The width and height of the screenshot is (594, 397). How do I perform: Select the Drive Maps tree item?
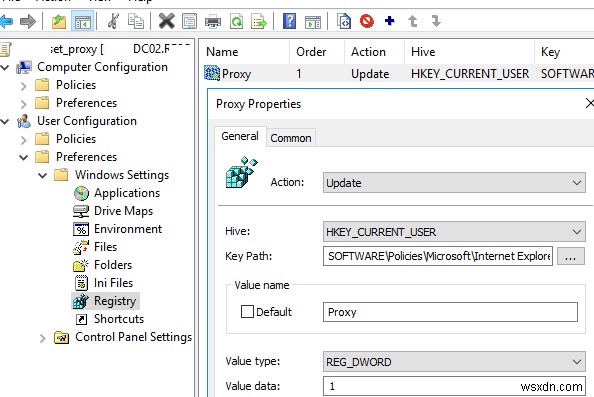pyautogui.click(x=123, y=211)
